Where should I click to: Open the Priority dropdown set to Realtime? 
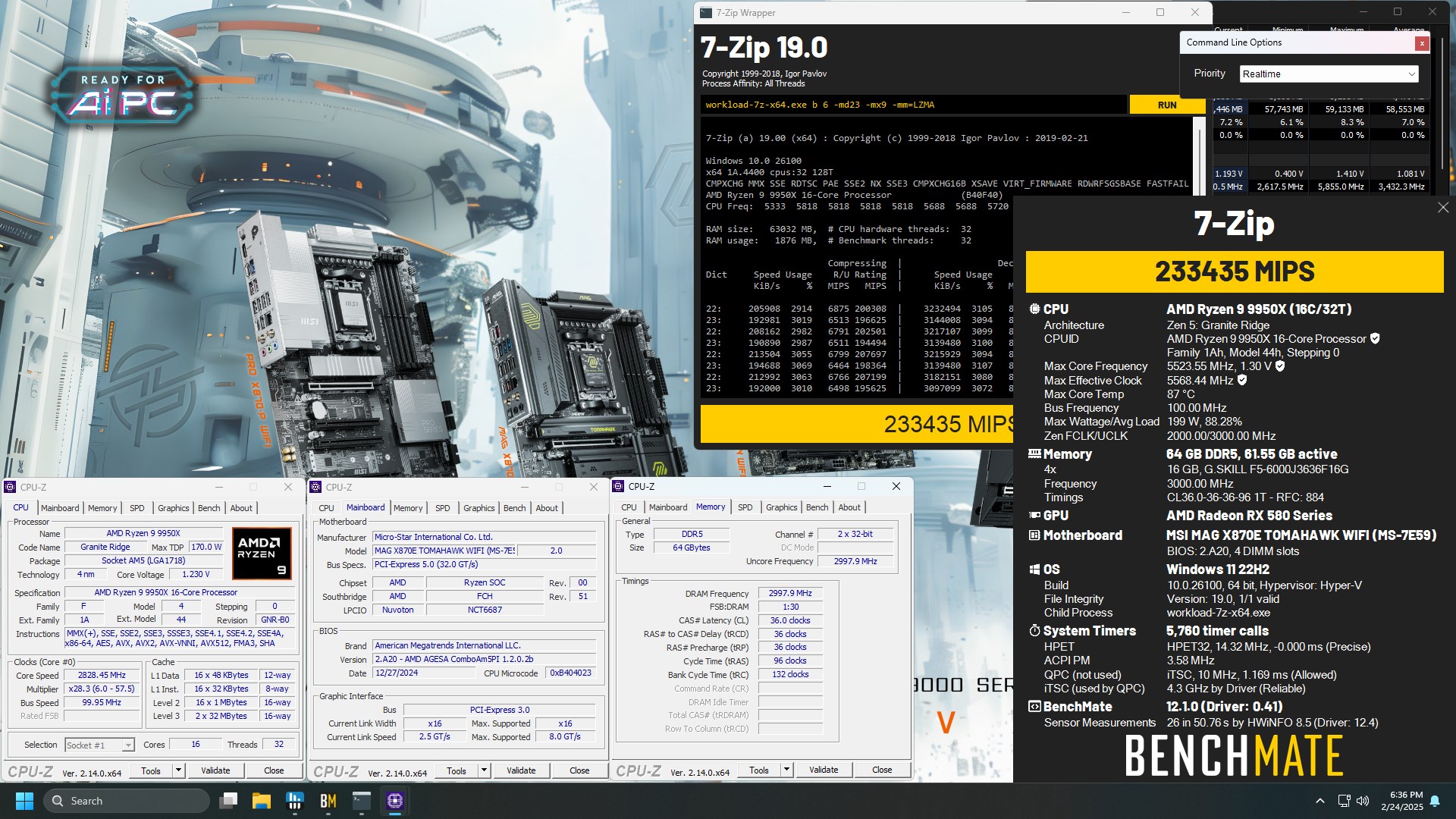point(1329,74)
